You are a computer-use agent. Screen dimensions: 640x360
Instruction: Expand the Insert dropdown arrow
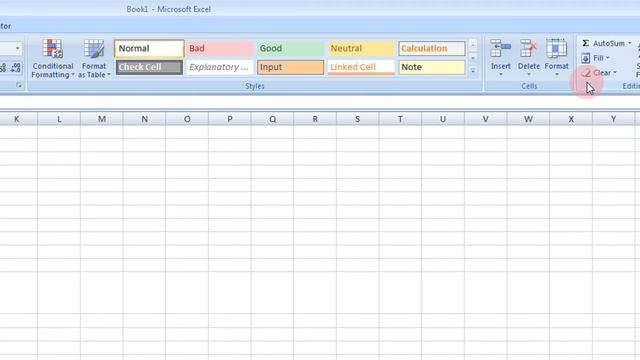[x=501, y=74]
